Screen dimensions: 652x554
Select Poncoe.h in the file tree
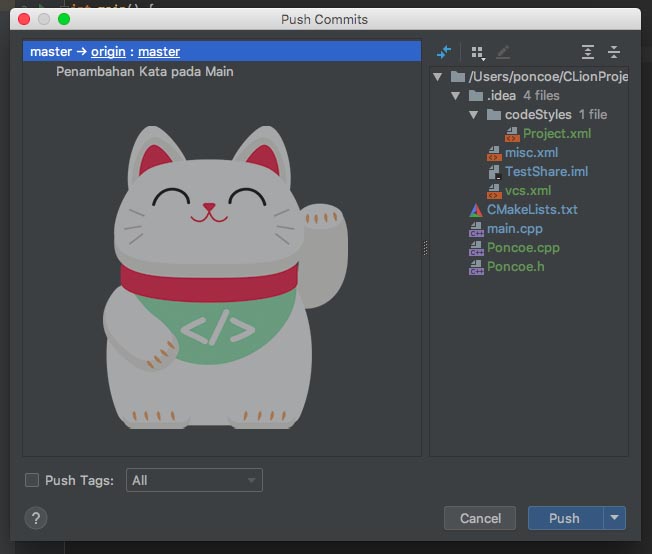(x=516, y=267)
